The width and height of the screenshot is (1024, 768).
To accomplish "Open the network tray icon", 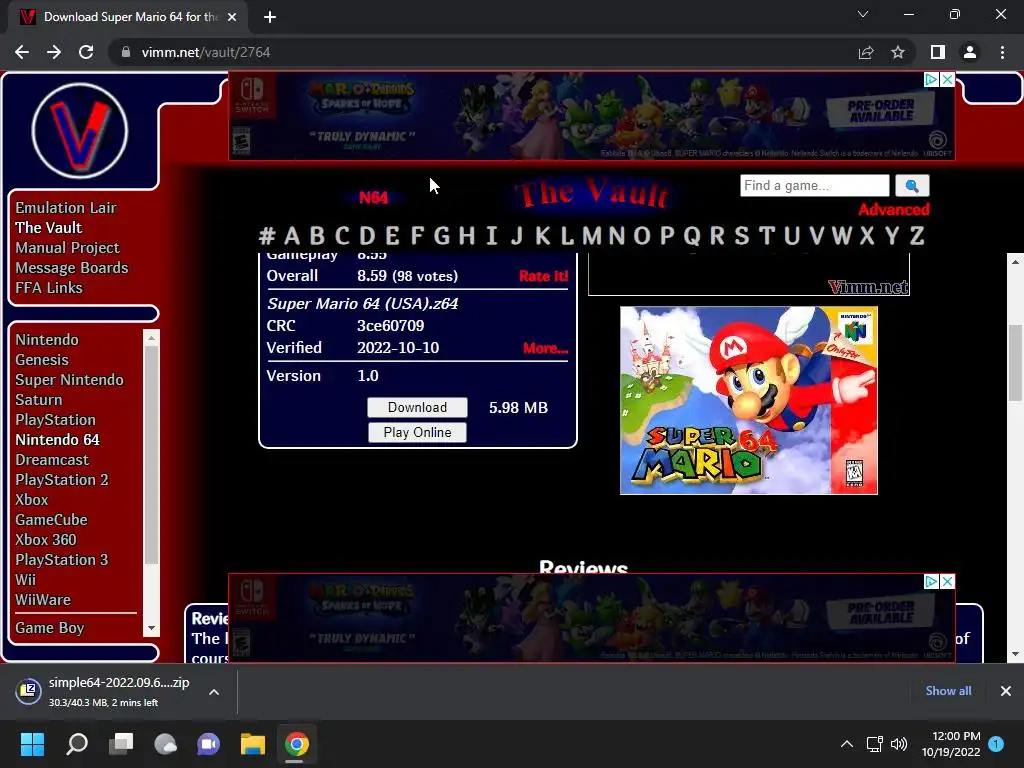I will click(874, 744).
